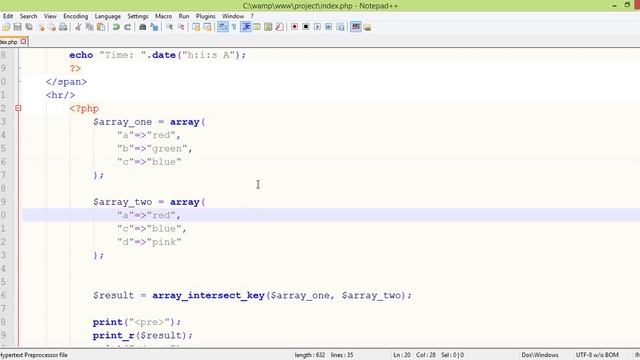Click the Zoom Out icon

click(x=181, y=27)
